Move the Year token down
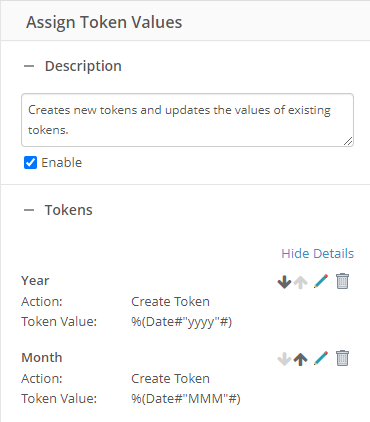370x422 pixels. [x=284, y=282]
